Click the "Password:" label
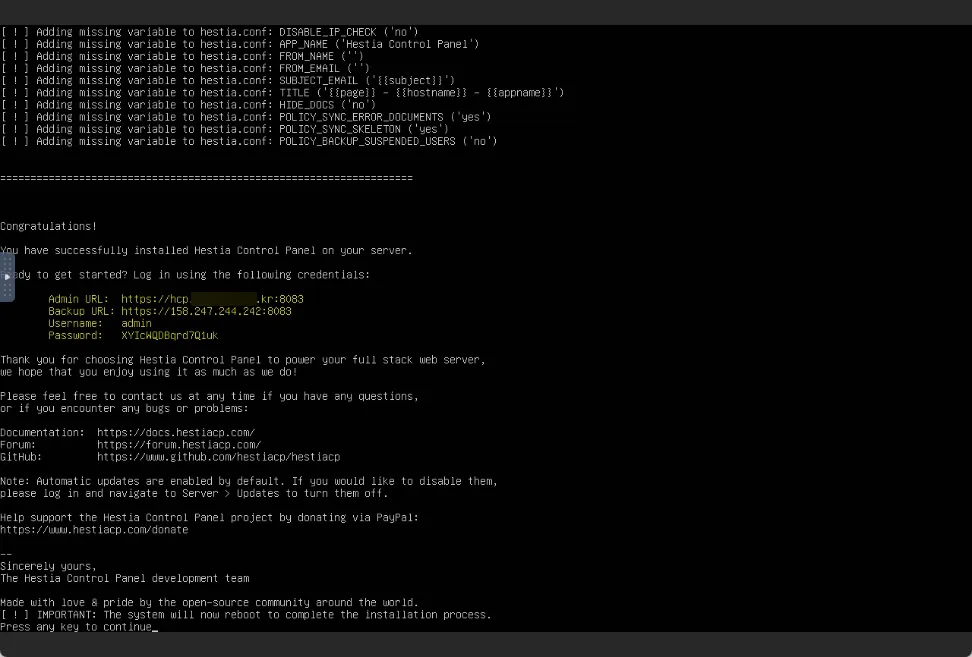This screenshot has height=657, width=972. (x=76, y=335)
